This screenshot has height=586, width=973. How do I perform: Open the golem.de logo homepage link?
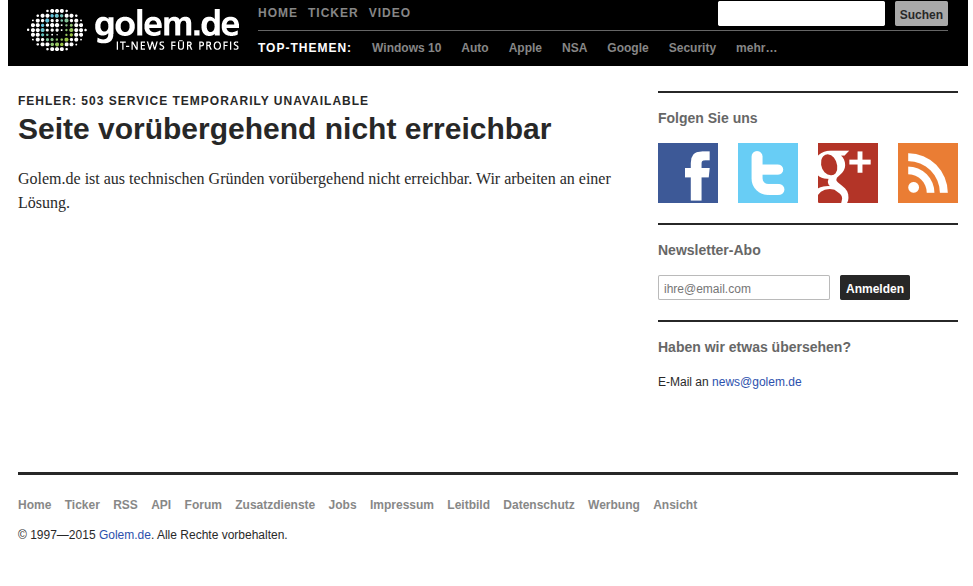pyautogui.click(x=133, y=29)
